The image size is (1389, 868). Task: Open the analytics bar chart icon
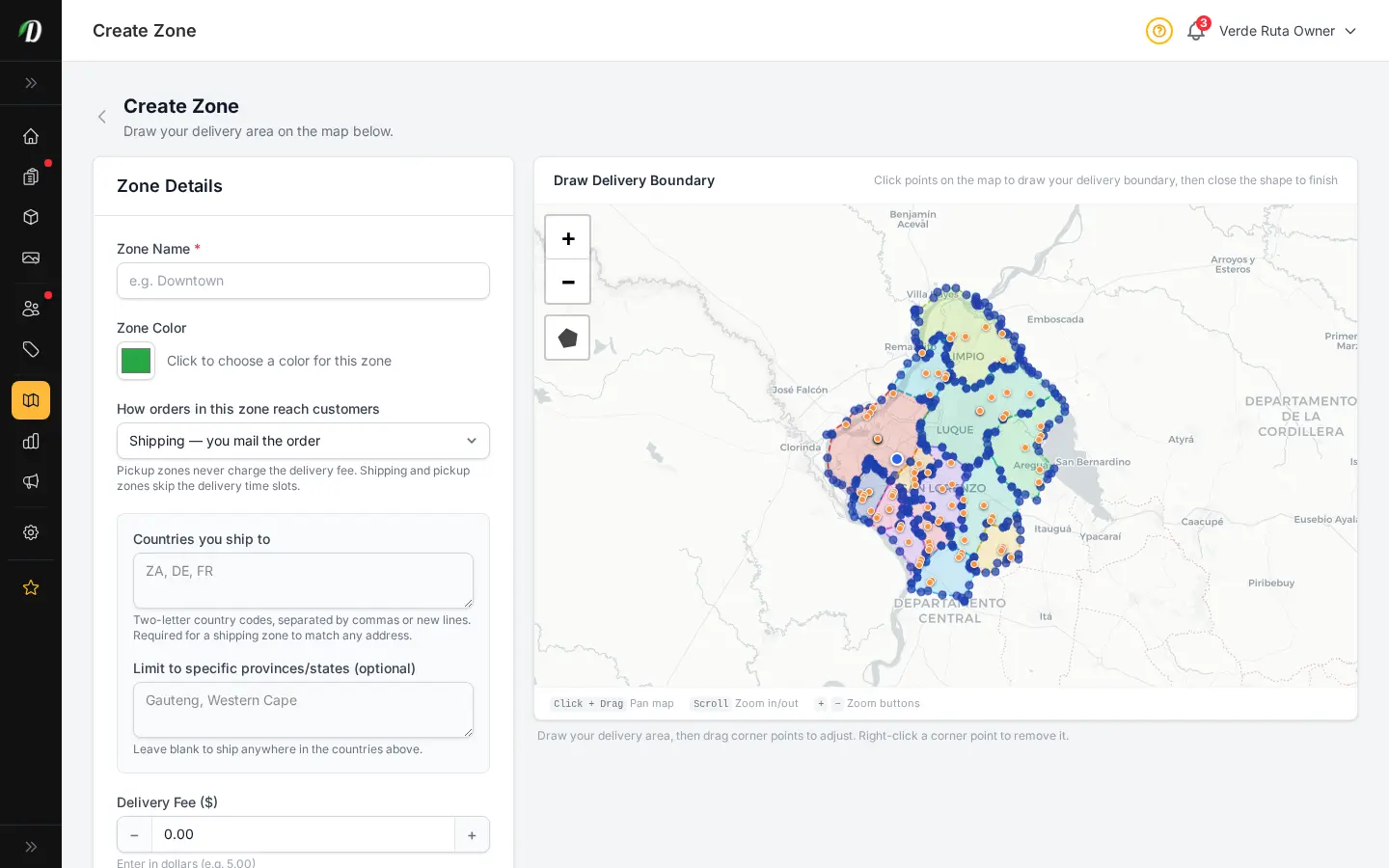point(31,441)
